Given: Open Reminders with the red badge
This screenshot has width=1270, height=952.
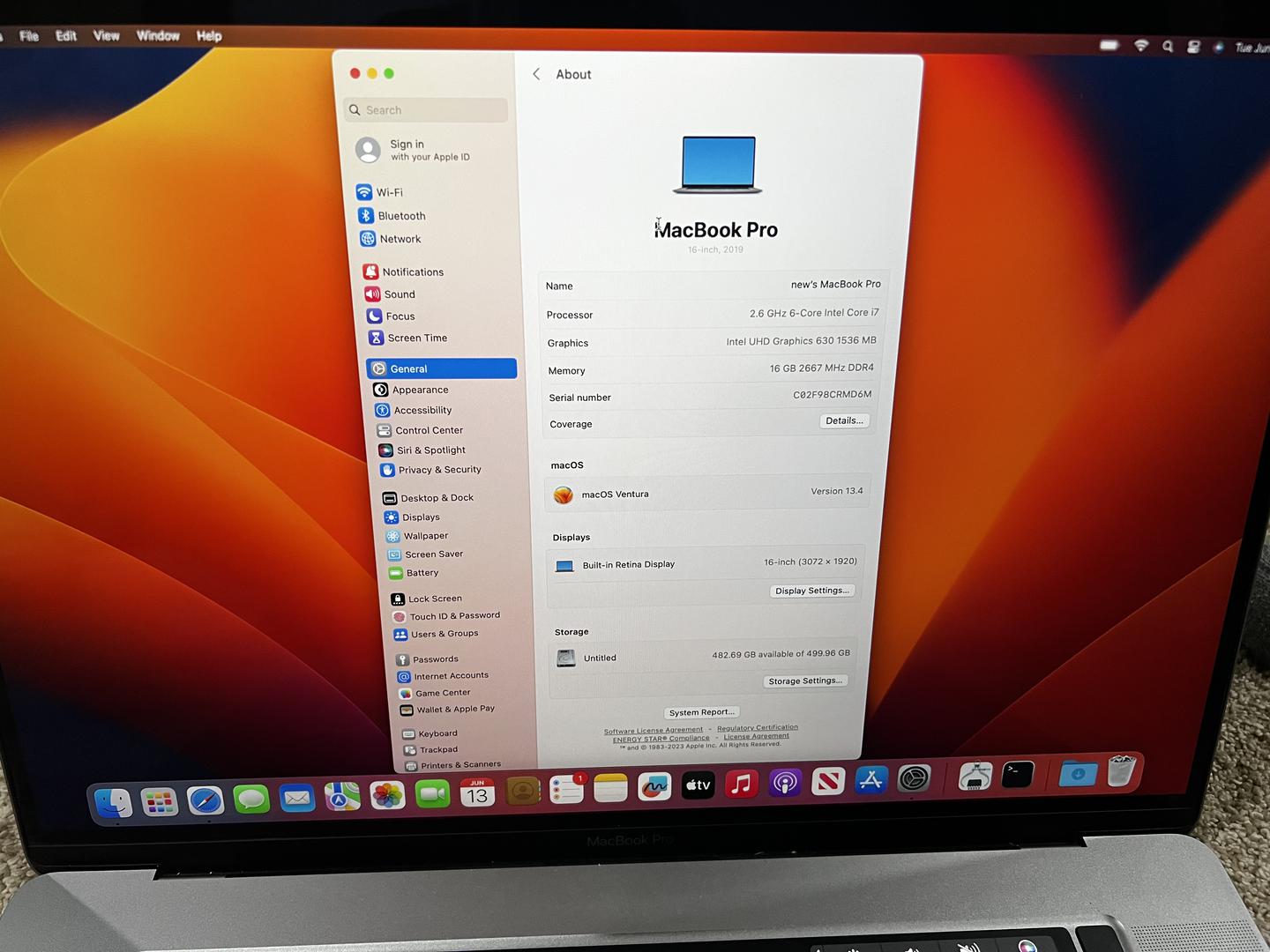Looking at the screenshot, I should (x=566, y=790).
